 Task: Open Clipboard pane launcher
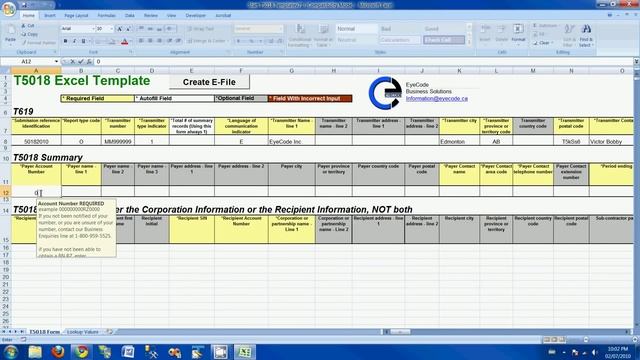[55, 52]
